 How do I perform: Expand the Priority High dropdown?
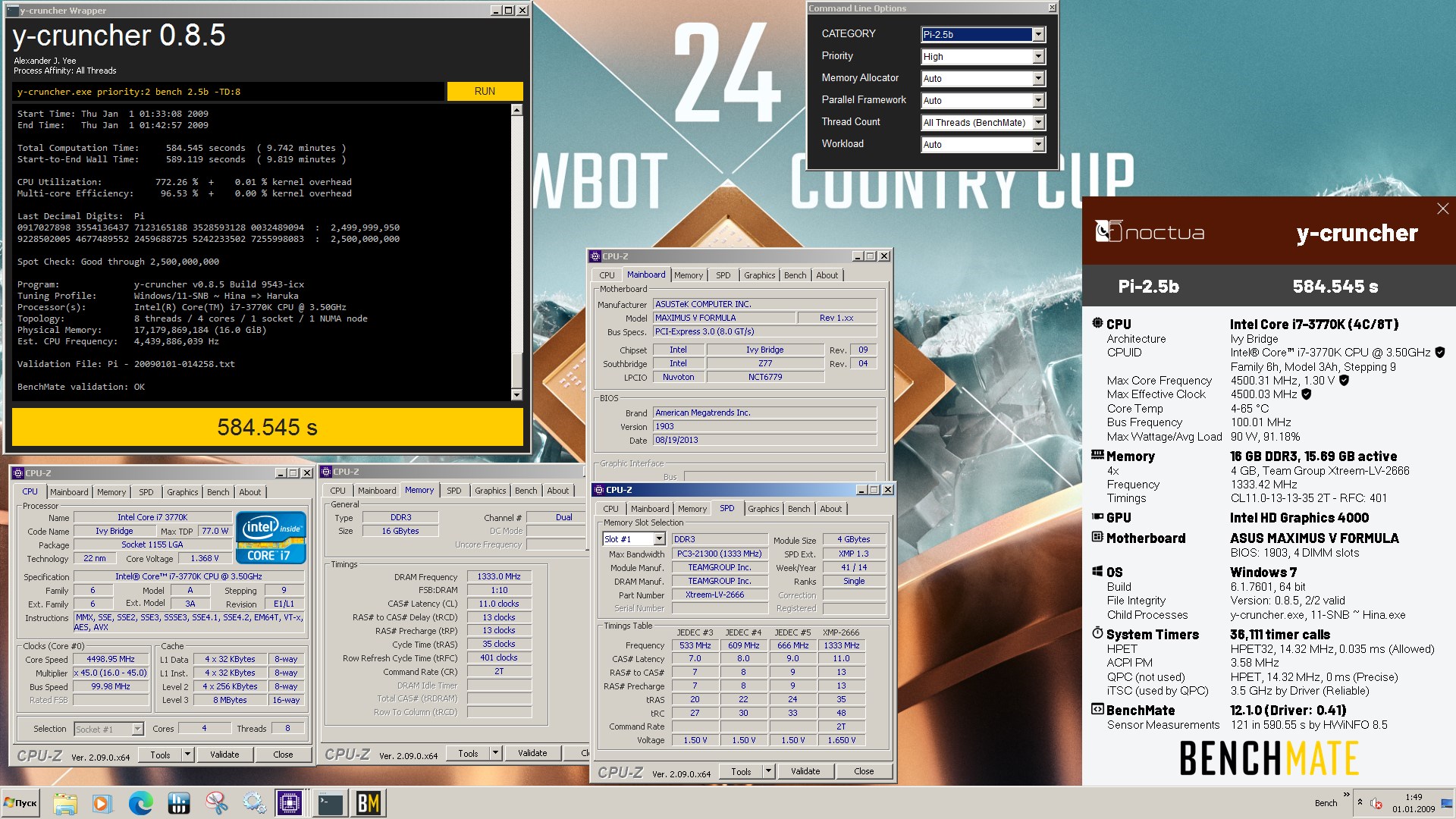click(x=1038, y=57)
